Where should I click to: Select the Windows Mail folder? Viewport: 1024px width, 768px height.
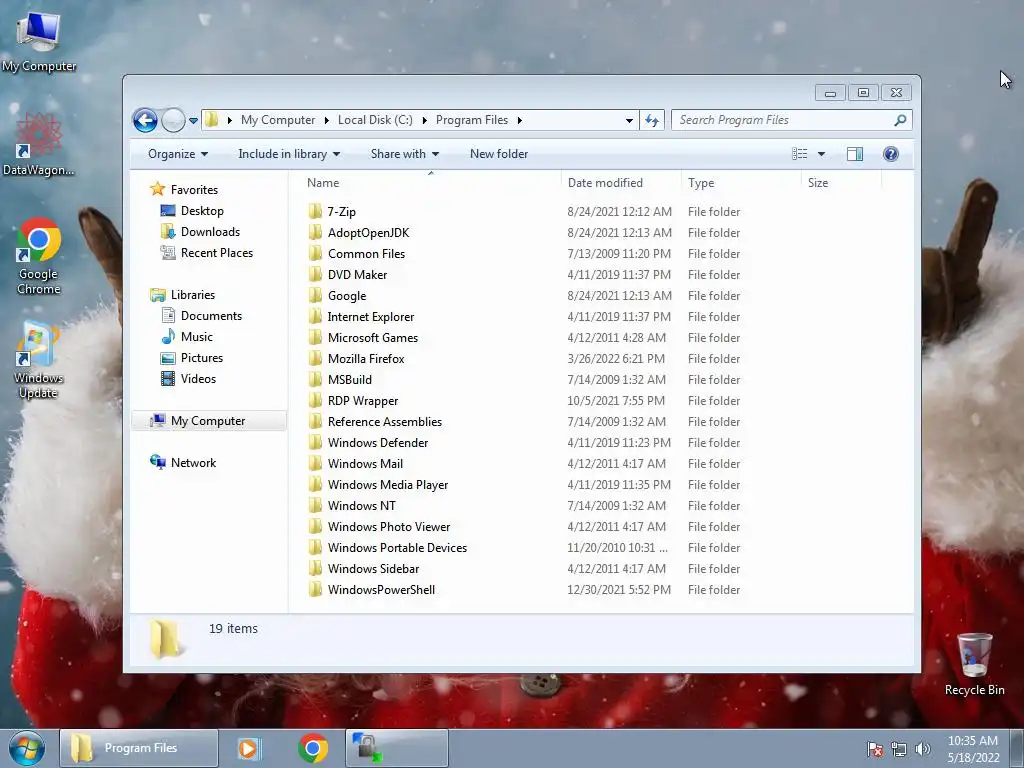pyautogui.click(x=365, y=464)
